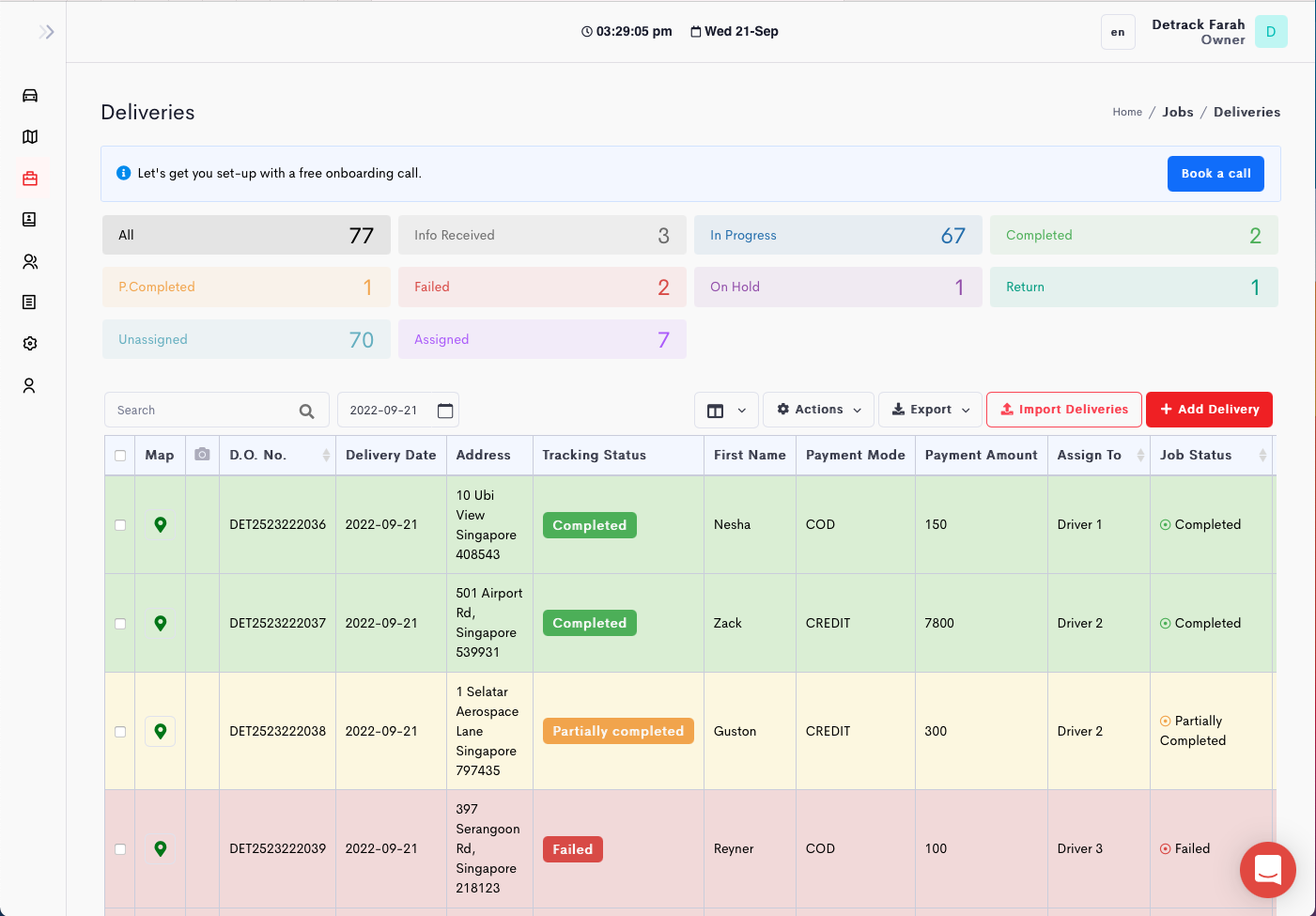Open the Address Book sidebar icon
The width and height of the screenshot is (1316, 916).
pos(29,219)
